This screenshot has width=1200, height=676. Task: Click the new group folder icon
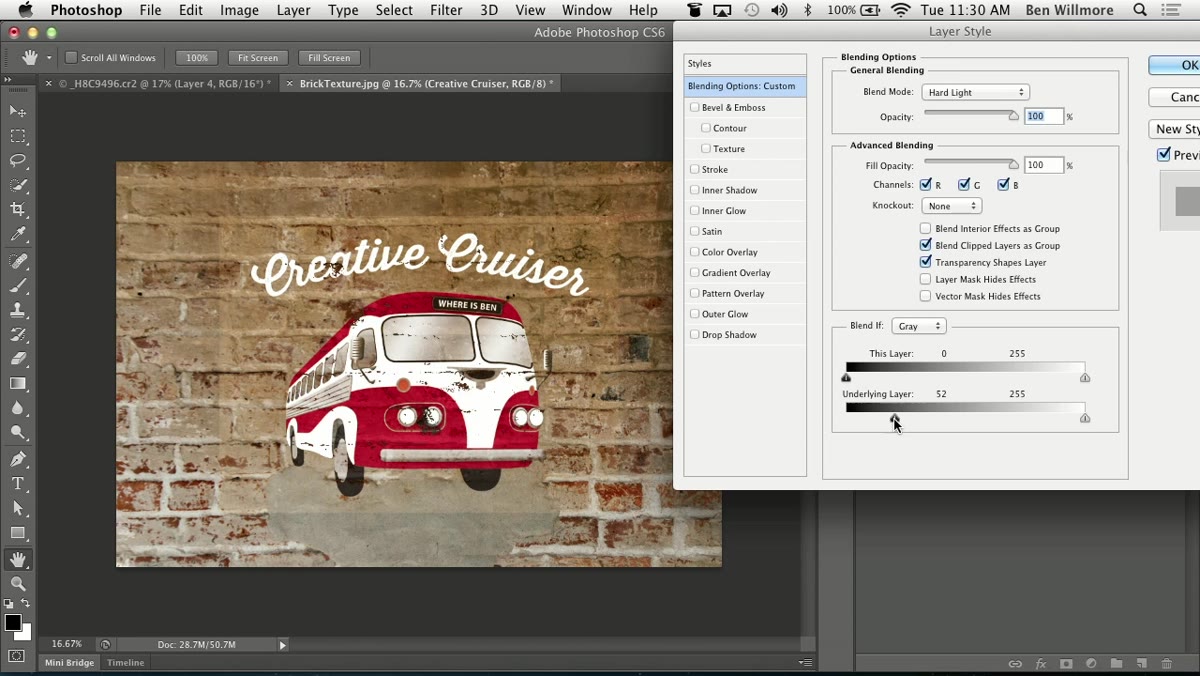1116,664
